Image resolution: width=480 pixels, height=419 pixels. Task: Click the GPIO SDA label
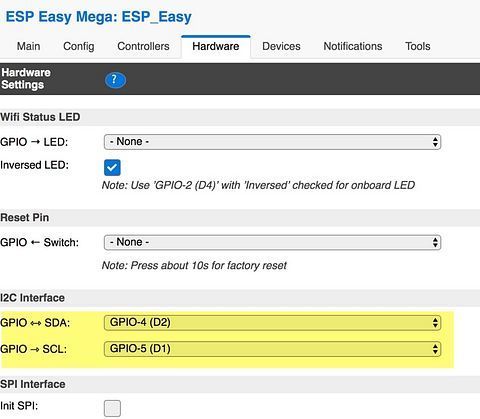point(35,323)
